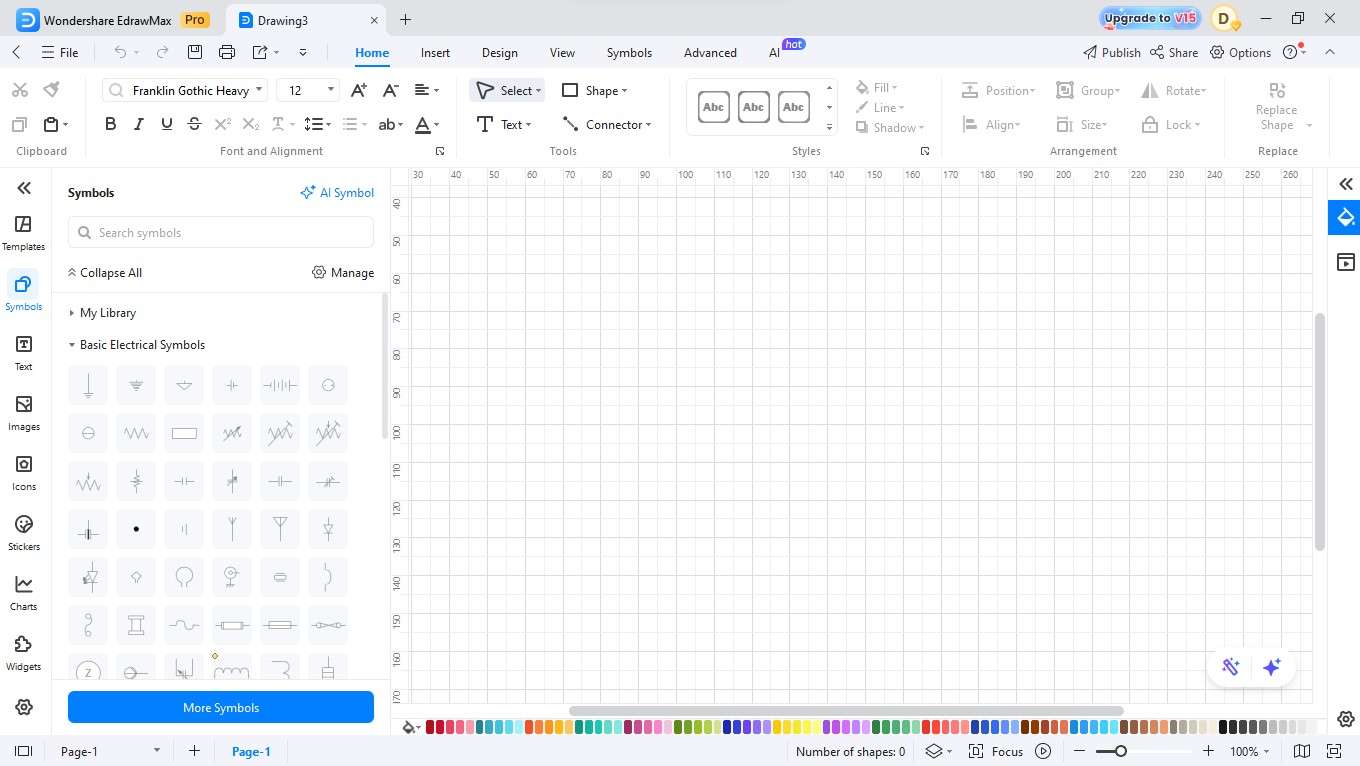Click the zoom slider handle

pos(1121,751)
